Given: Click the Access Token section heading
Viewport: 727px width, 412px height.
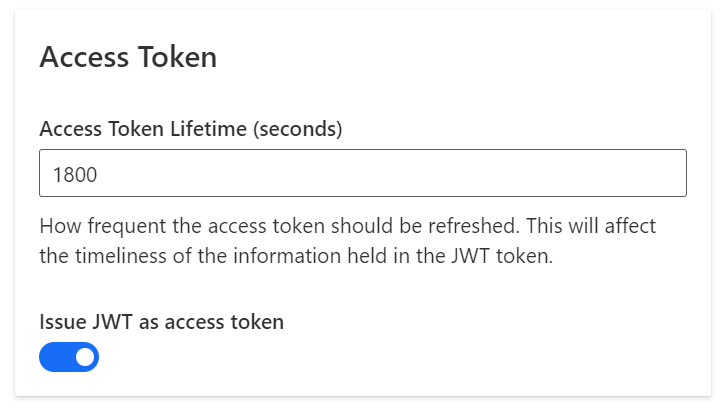Looking at the screenshot, I should 128,57.
